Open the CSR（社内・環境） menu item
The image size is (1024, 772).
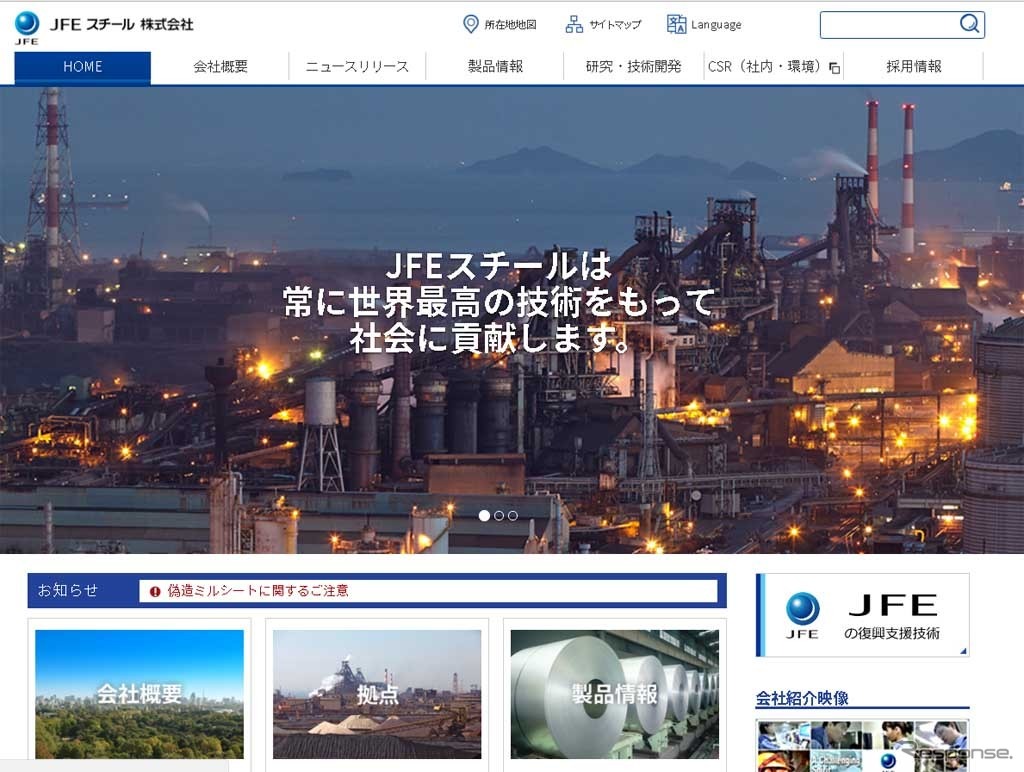[773, 67]
